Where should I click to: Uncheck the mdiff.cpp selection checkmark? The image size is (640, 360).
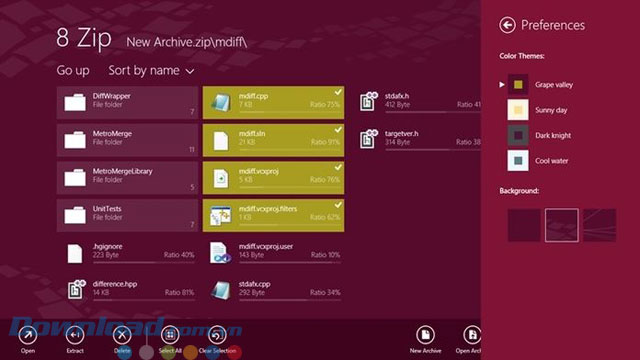click(338, 92)
